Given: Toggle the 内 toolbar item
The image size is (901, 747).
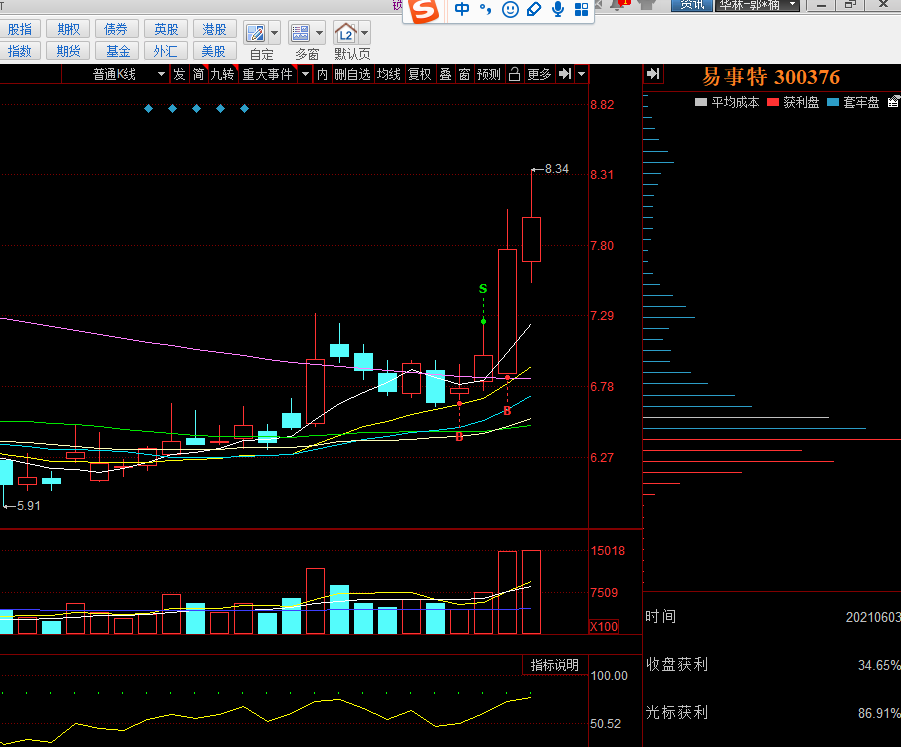Looking at the screenshot, I should (322, 74).
